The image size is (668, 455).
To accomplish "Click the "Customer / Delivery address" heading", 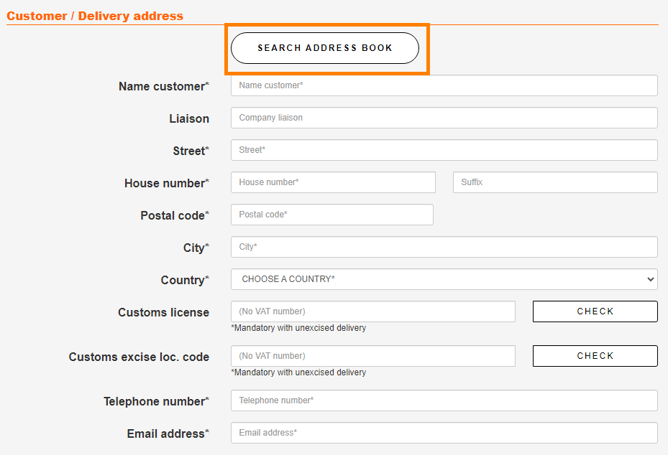I will point(95,16).
